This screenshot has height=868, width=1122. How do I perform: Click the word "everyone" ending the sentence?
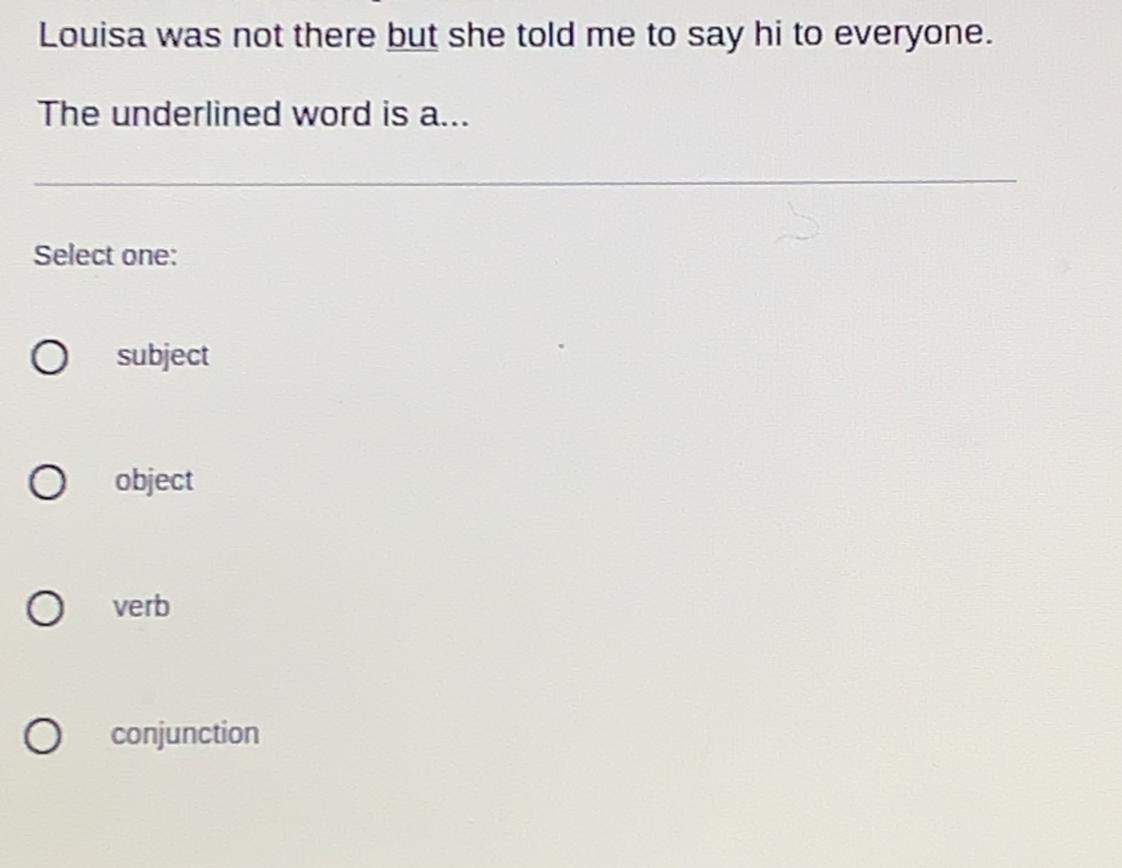tap(909, 34)
